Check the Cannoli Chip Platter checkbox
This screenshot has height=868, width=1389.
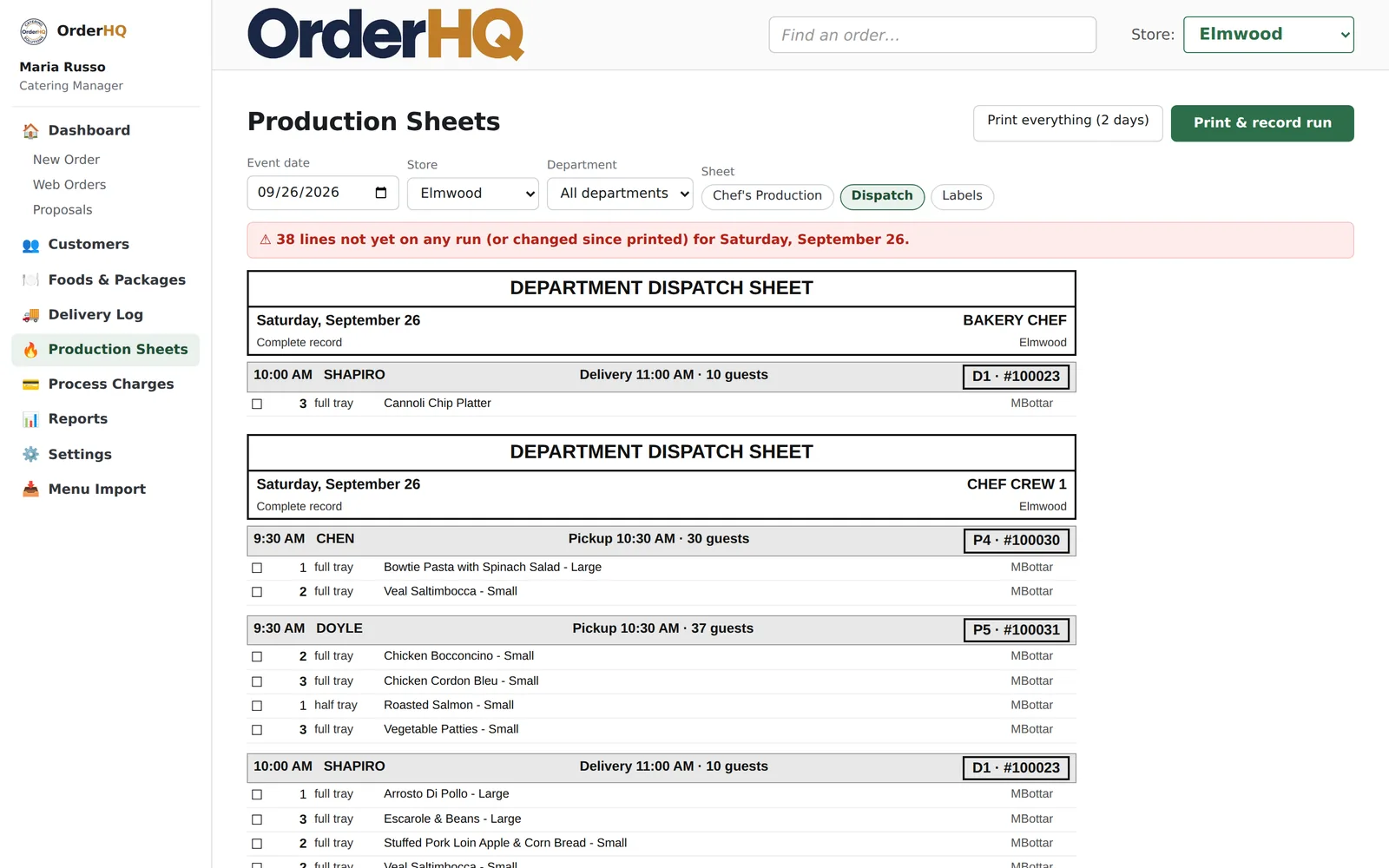(x=257, y=404)
